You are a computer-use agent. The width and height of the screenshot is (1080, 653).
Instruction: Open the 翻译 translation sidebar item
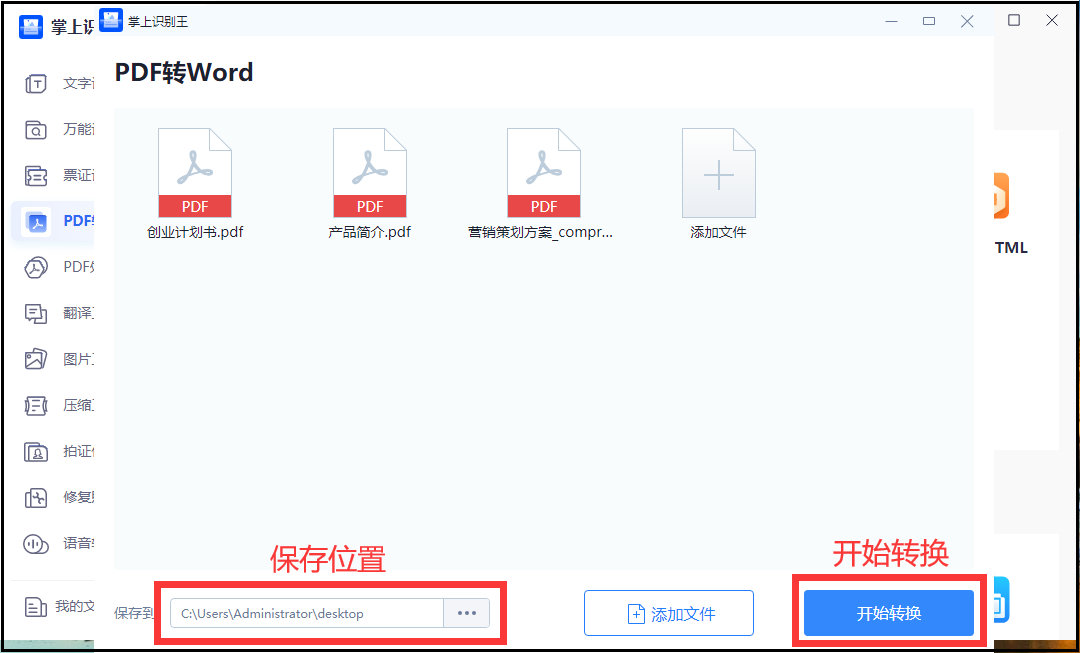point(59,313)
